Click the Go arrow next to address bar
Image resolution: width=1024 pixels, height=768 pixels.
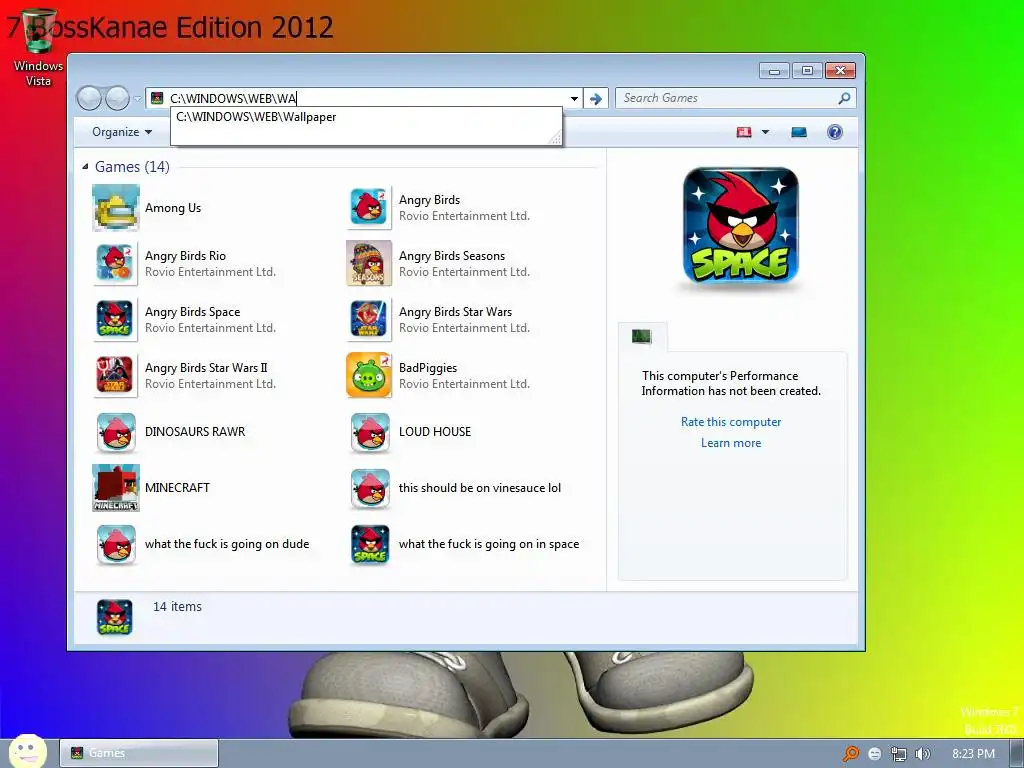click(596, 99)
